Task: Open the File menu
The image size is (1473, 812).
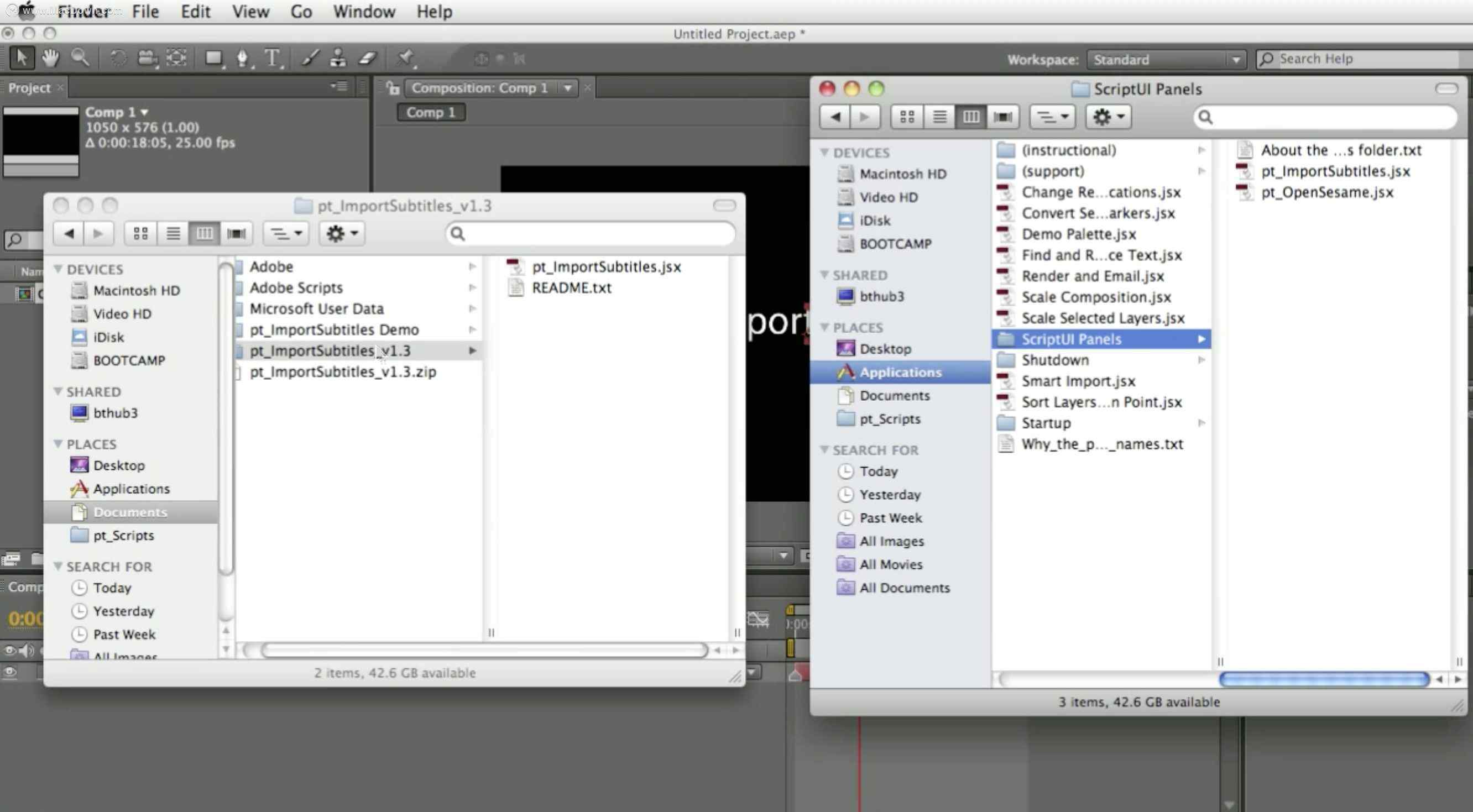Action: (145, 12)
